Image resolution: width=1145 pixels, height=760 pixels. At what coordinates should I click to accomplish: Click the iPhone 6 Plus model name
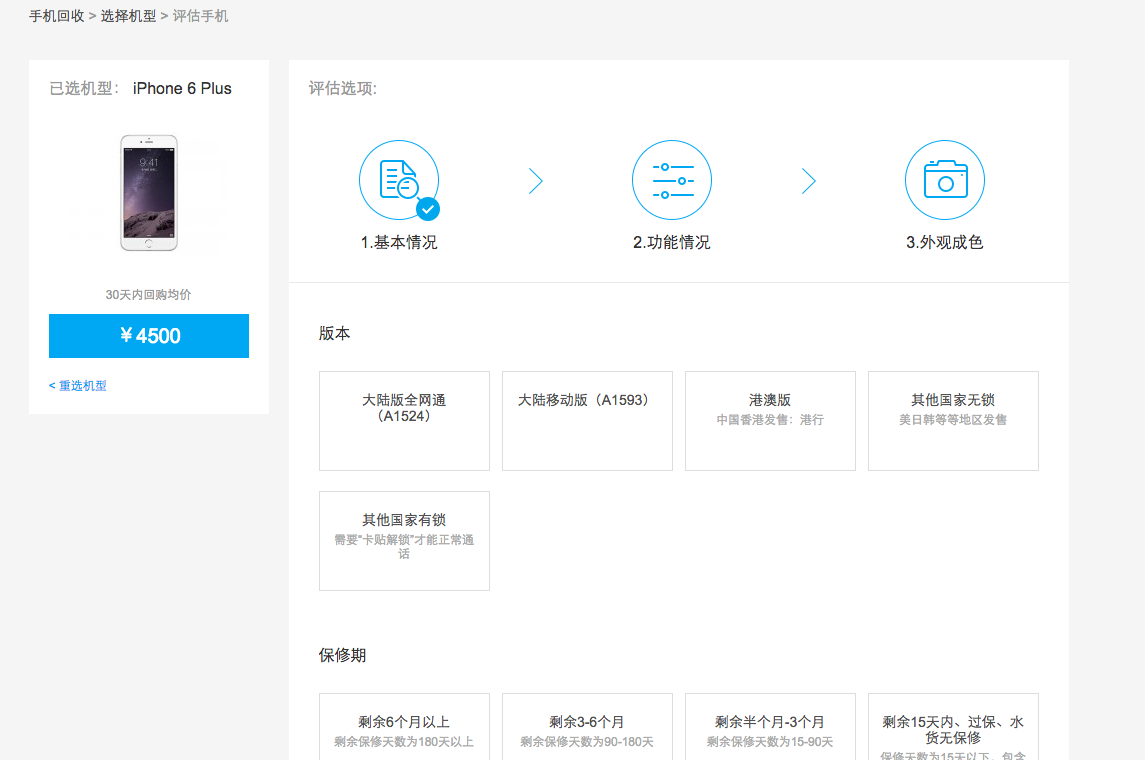182,88
